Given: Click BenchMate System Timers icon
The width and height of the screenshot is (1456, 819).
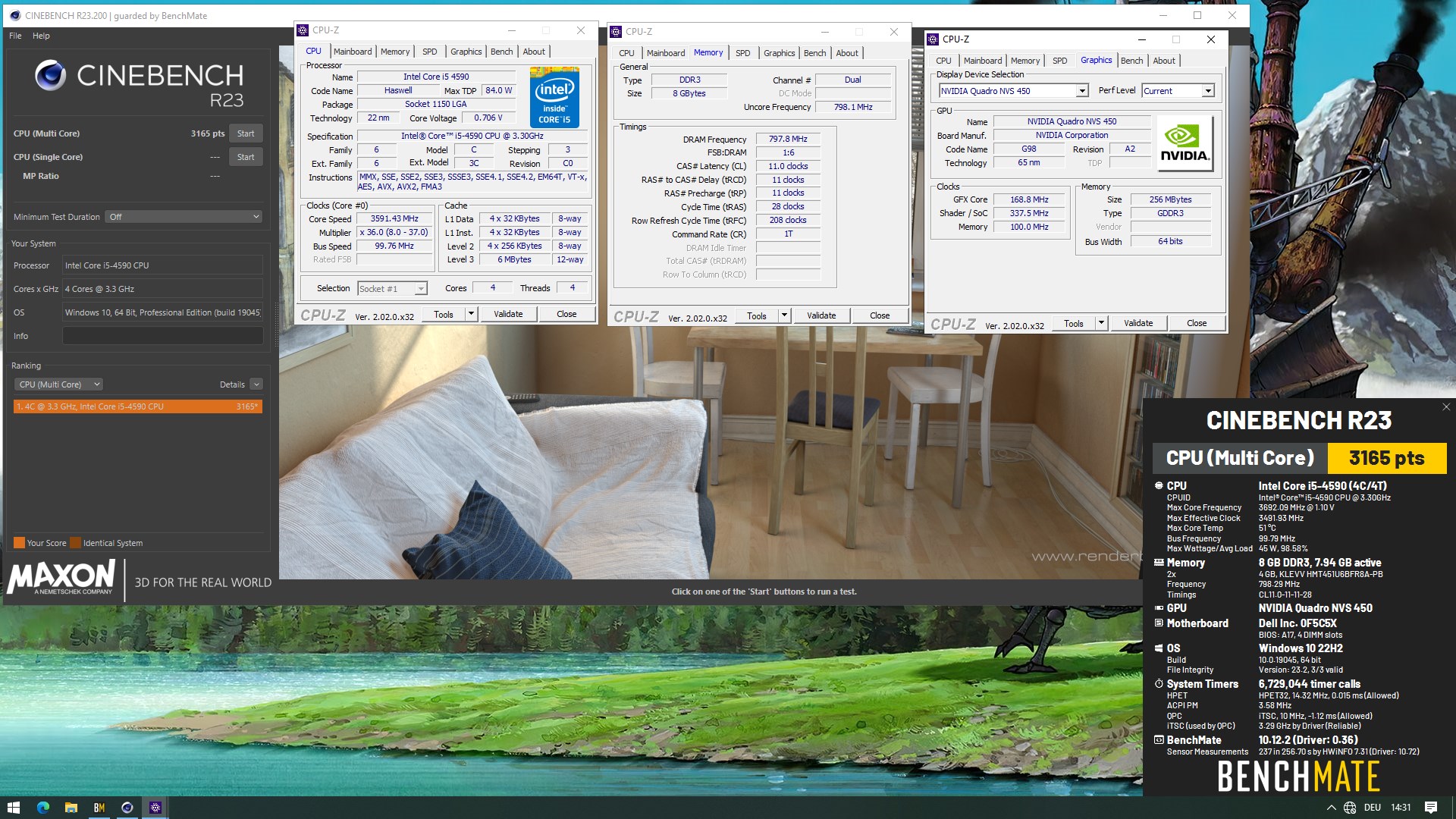Looking at the screenshot, I should point(1159,684).
